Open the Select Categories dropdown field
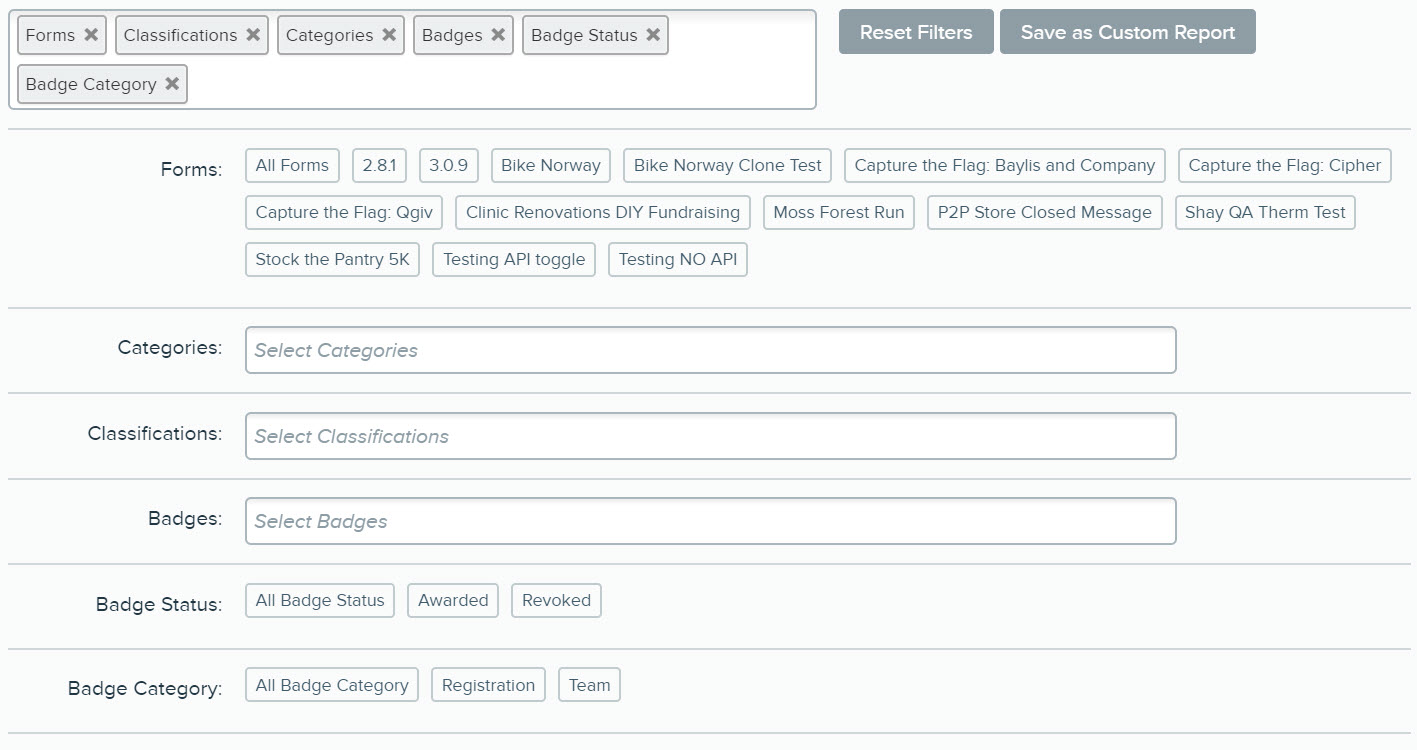Image resolution: width=1417 pixels, height=750 pixels. 711,350
